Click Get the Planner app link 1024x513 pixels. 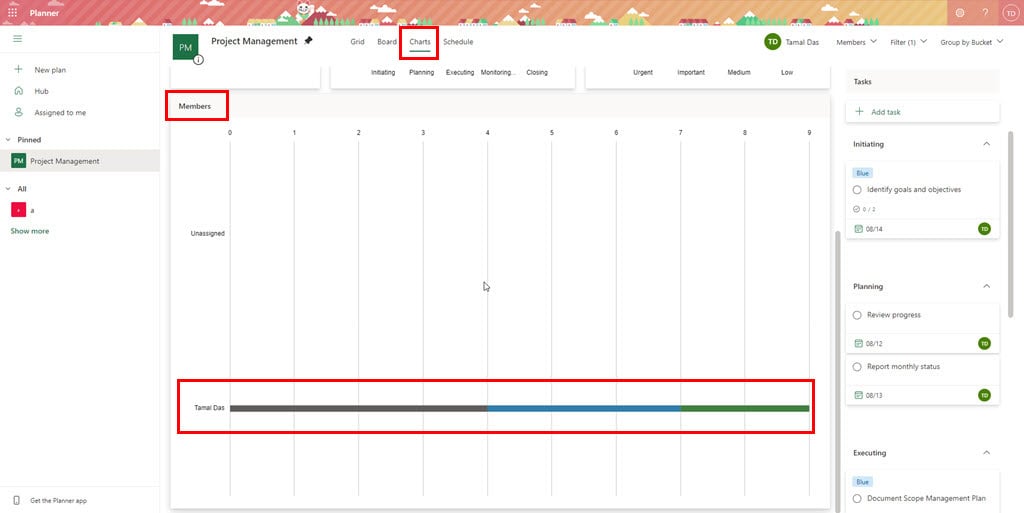point(58,501)
